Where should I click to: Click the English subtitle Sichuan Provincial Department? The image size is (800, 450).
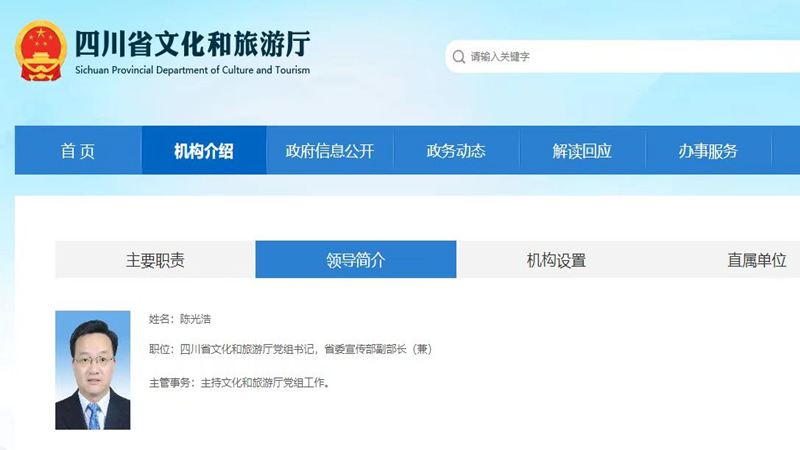coord(192,70)
